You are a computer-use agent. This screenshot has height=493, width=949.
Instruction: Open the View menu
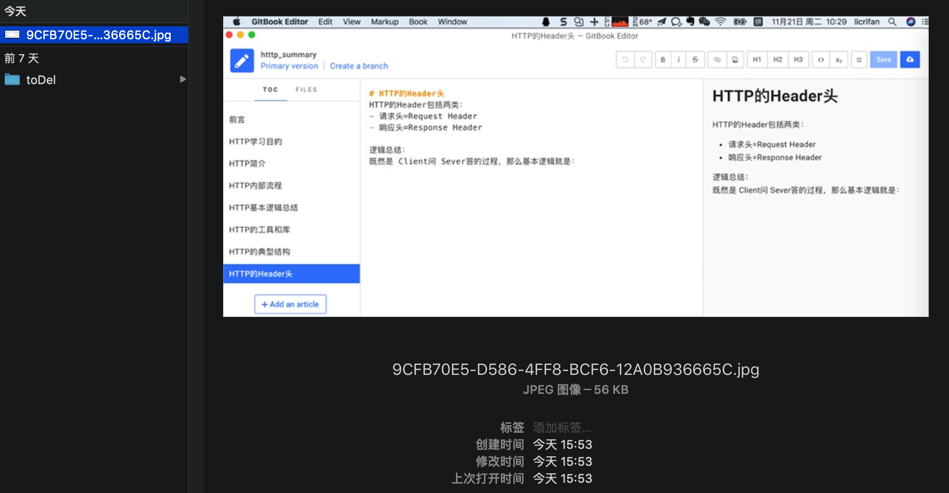point(352,22)
